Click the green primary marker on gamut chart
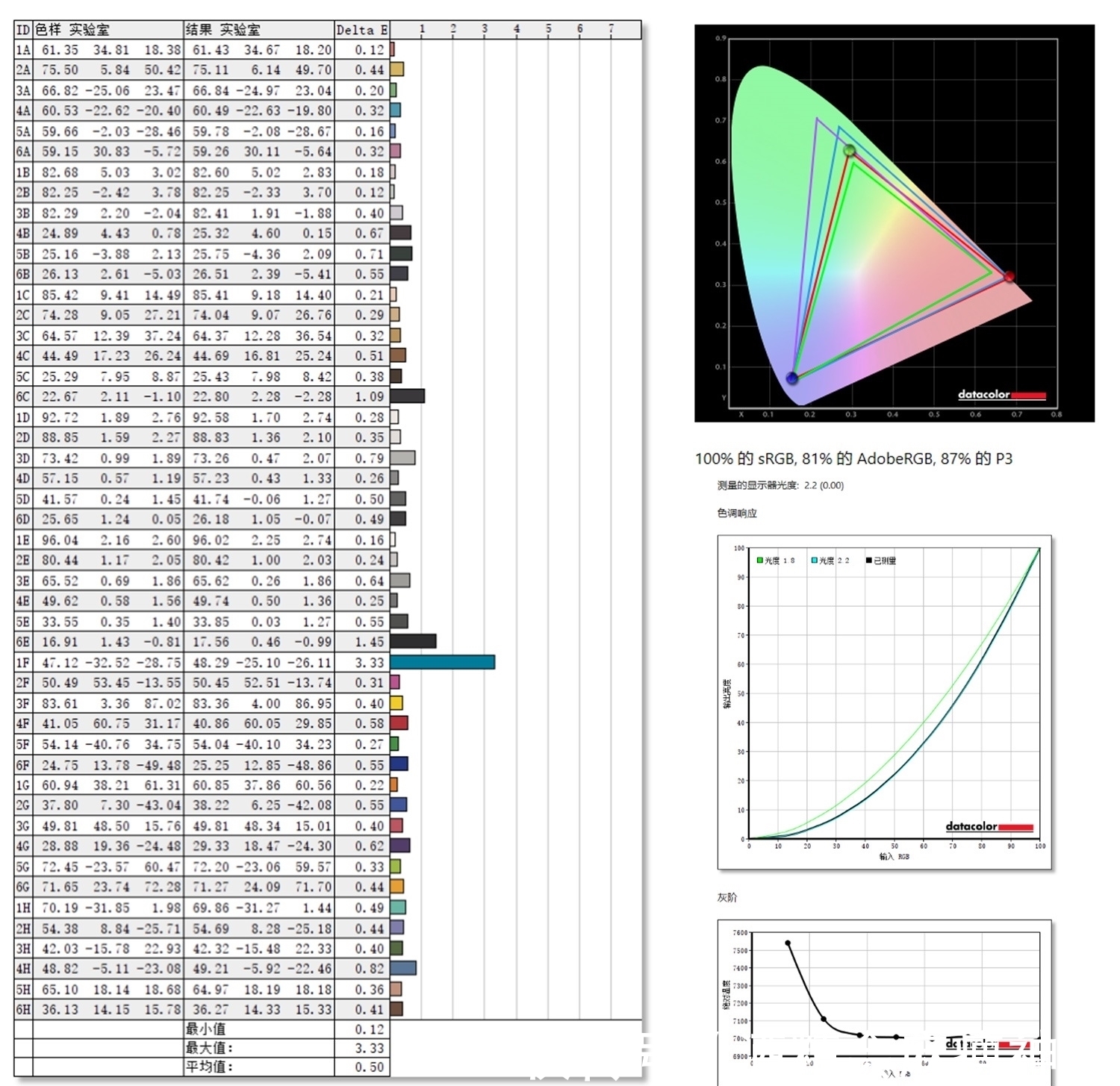The image size is (1120, 1086). (x=849, y=151)
